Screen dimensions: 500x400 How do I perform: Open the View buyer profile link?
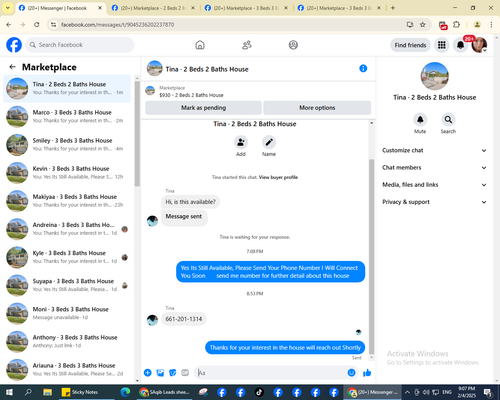pyautogui.click(x=278, y=177)
